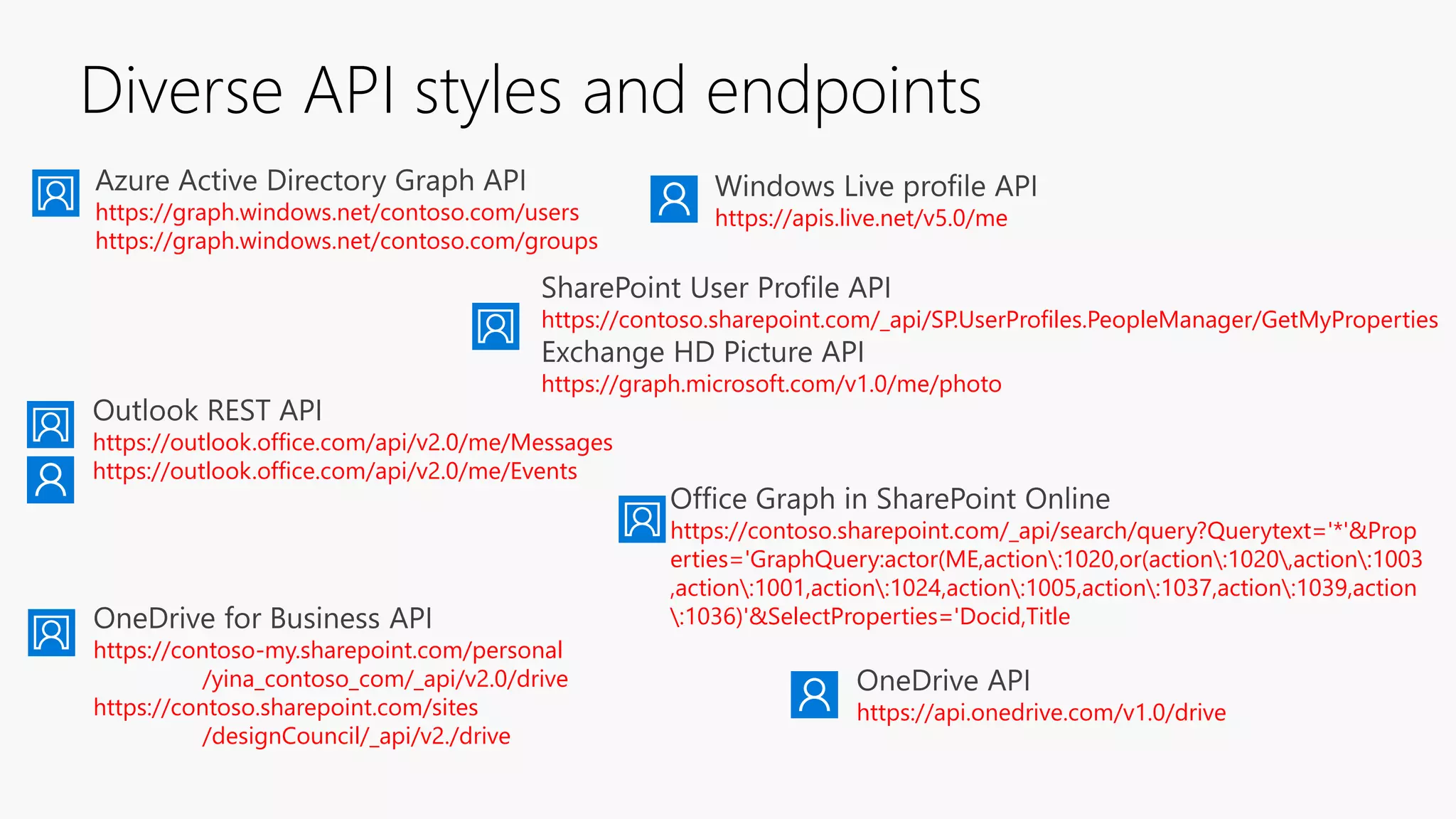
Task: Open the outlook.office.com me/Events link
Action: coord(335,471)
